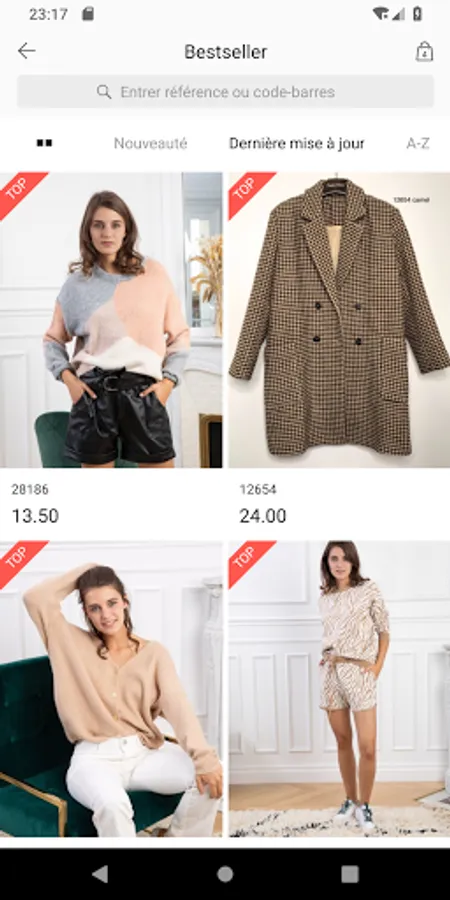The image size is (450, 900).
Task: Tap the TOP ribbon on sweater 28186
Action: click(x=21, y=193)
